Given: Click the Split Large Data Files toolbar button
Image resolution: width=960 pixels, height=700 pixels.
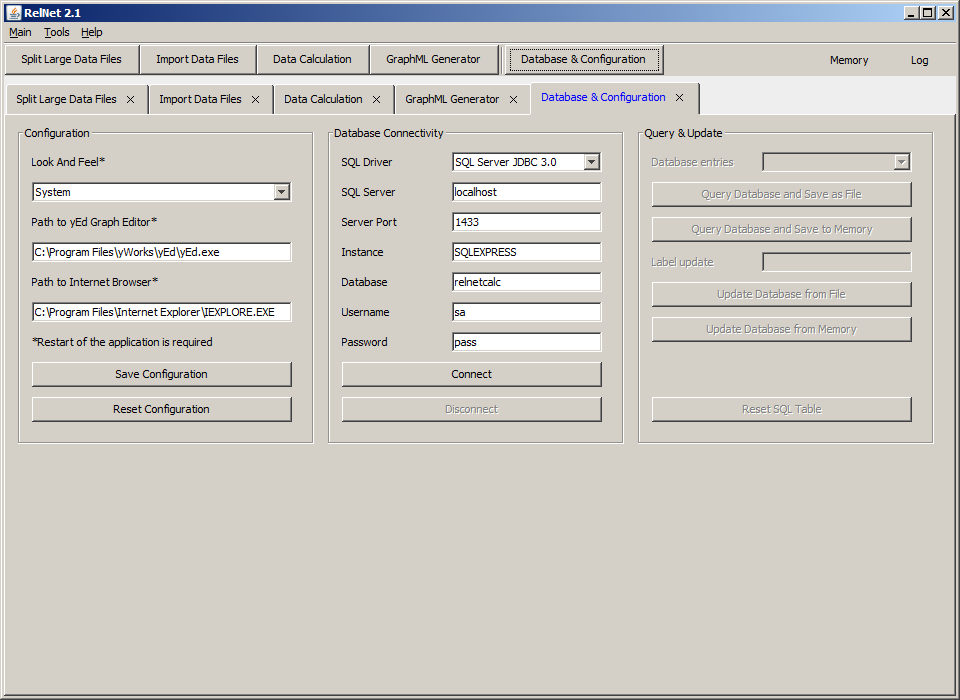Looking at the screenshot, I should pos(72,59).
